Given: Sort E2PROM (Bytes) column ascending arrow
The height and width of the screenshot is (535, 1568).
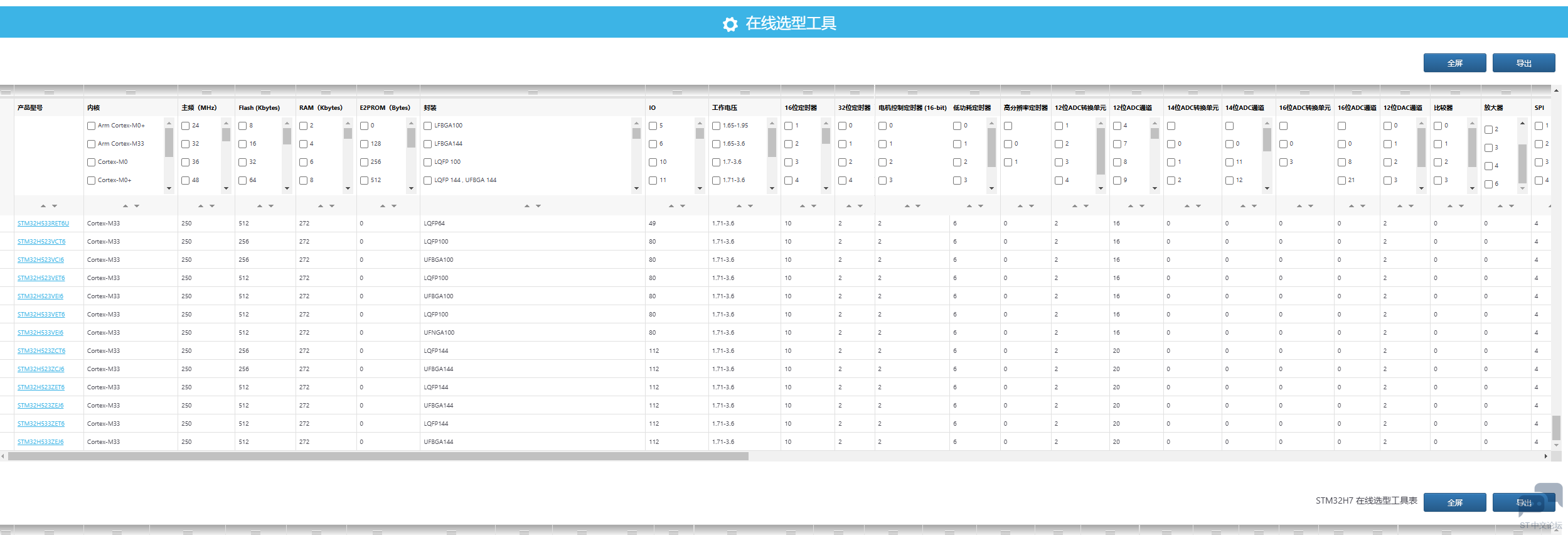Looking at the screenshot, I should click(383, 206).
